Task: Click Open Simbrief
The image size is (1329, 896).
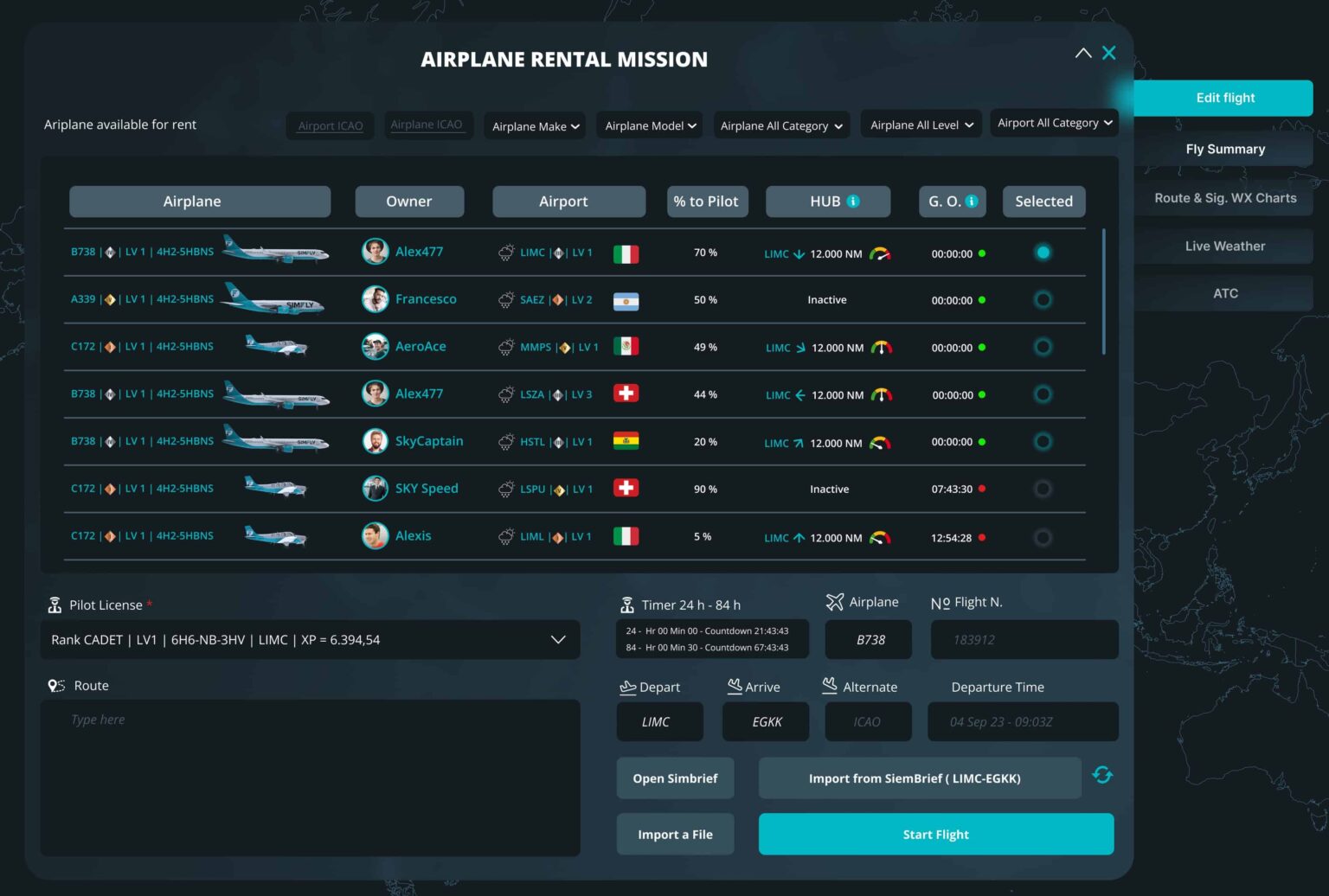Action: pyautogui.click(x=675, y=778)
